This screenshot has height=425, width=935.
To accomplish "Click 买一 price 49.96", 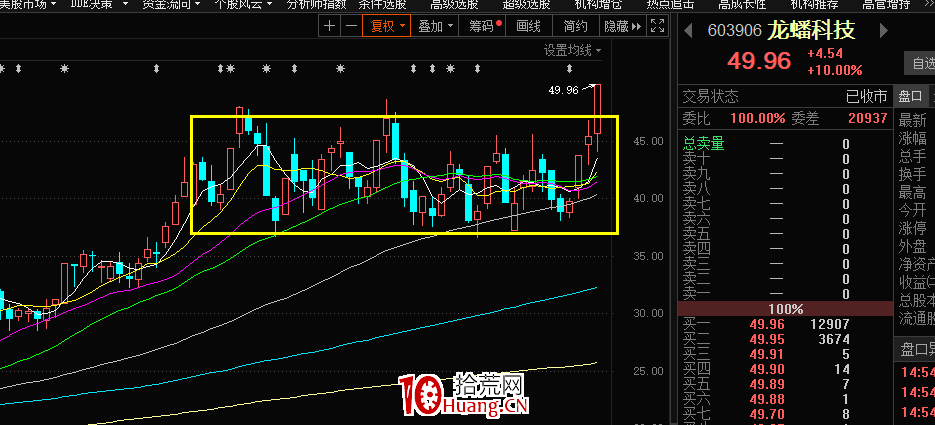I will (x=767, y=325).
